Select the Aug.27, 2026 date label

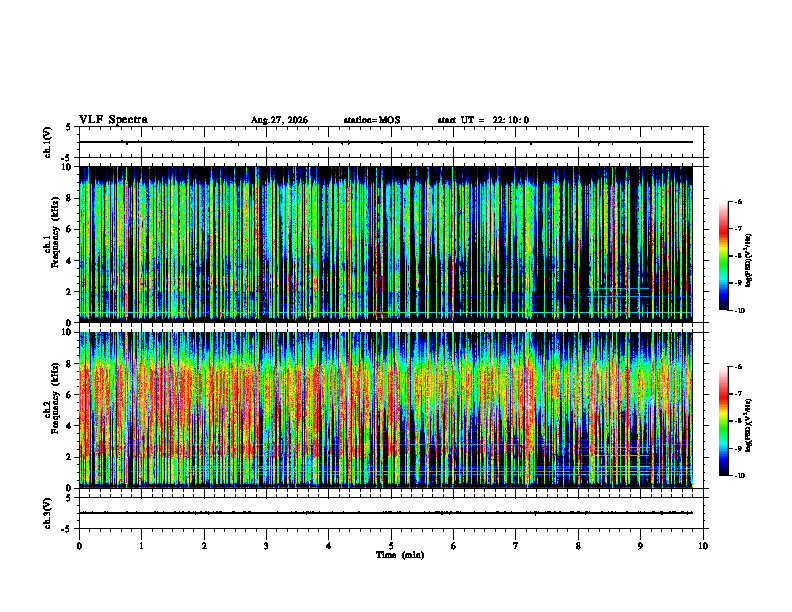click(279, 120)
